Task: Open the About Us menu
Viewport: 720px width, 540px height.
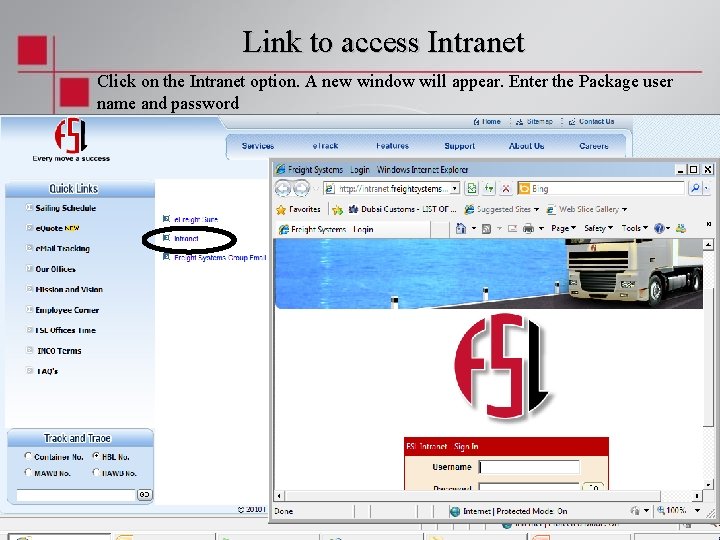Action: tap(526, 146)
